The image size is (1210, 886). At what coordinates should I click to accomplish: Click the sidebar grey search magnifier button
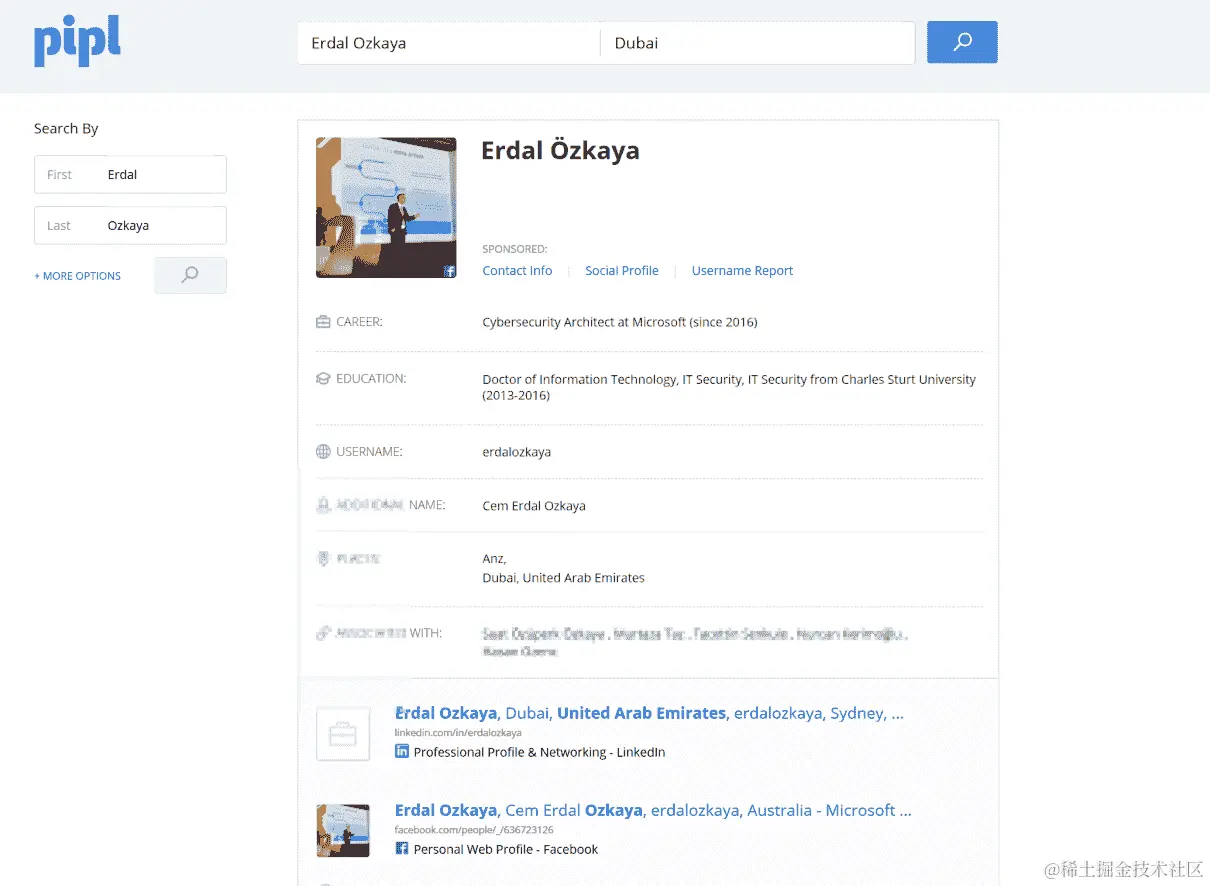(190, 275)
